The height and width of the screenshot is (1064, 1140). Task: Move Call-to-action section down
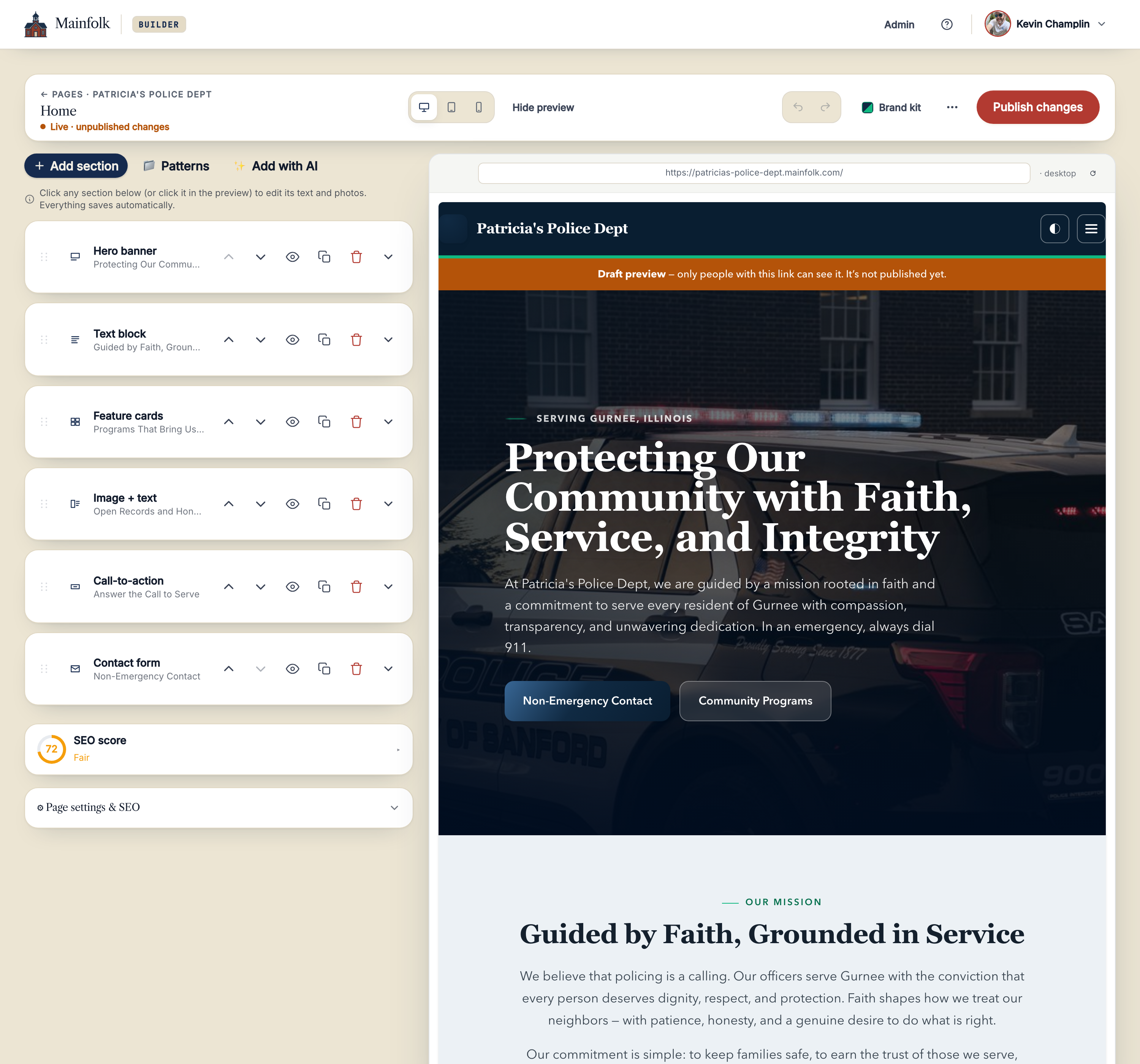260,586
